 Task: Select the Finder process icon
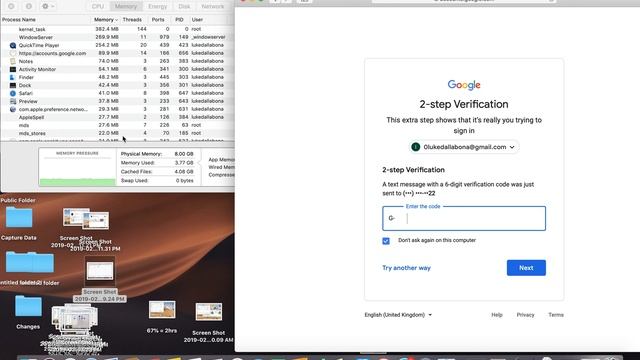13,77
